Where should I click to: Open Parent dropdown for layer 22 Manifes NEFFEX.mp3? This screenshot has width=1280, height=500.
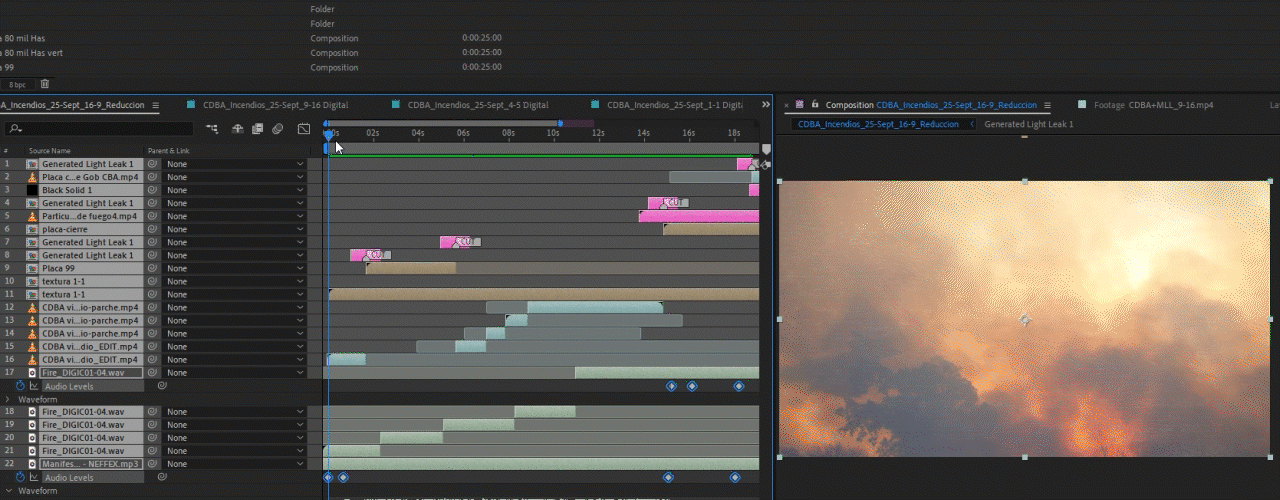235,464
